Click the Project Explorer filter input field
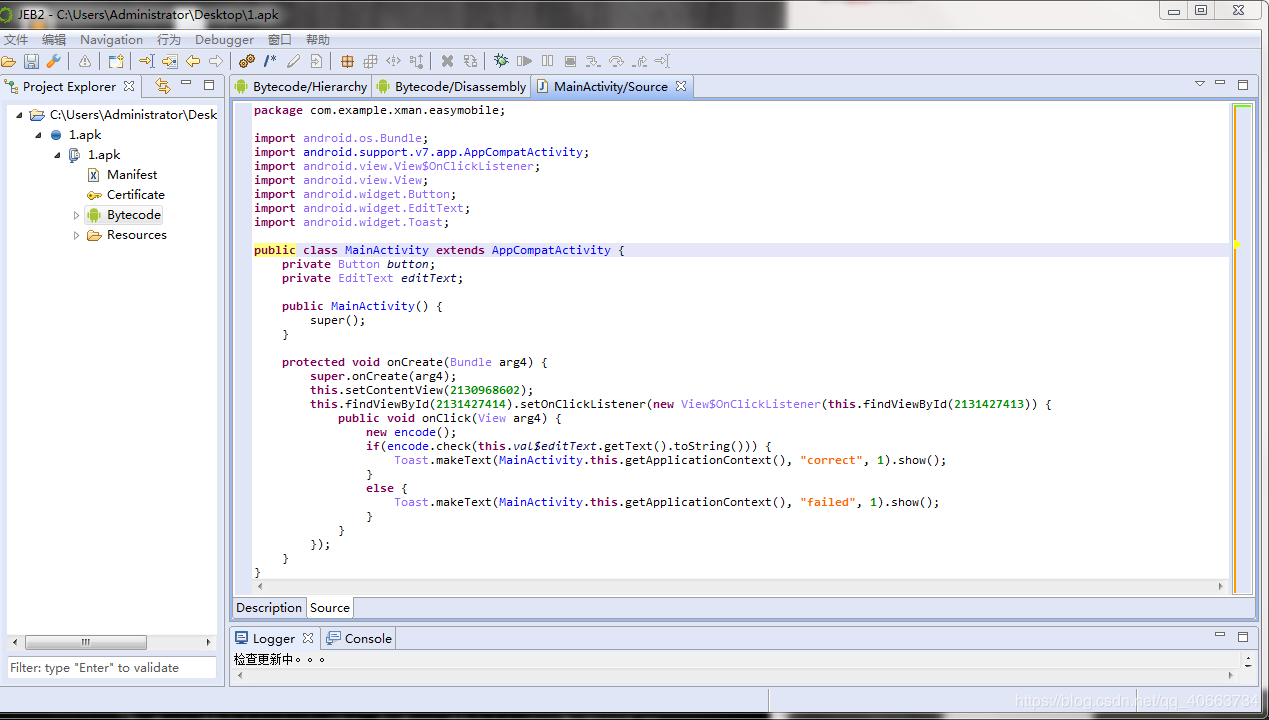The image size is (1269, 720). click(112, 667)
